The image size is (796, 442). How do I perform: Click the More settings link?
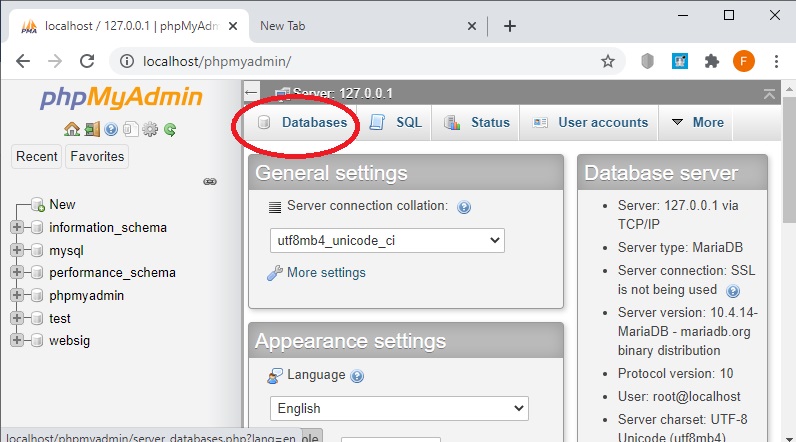click(326, 273)
